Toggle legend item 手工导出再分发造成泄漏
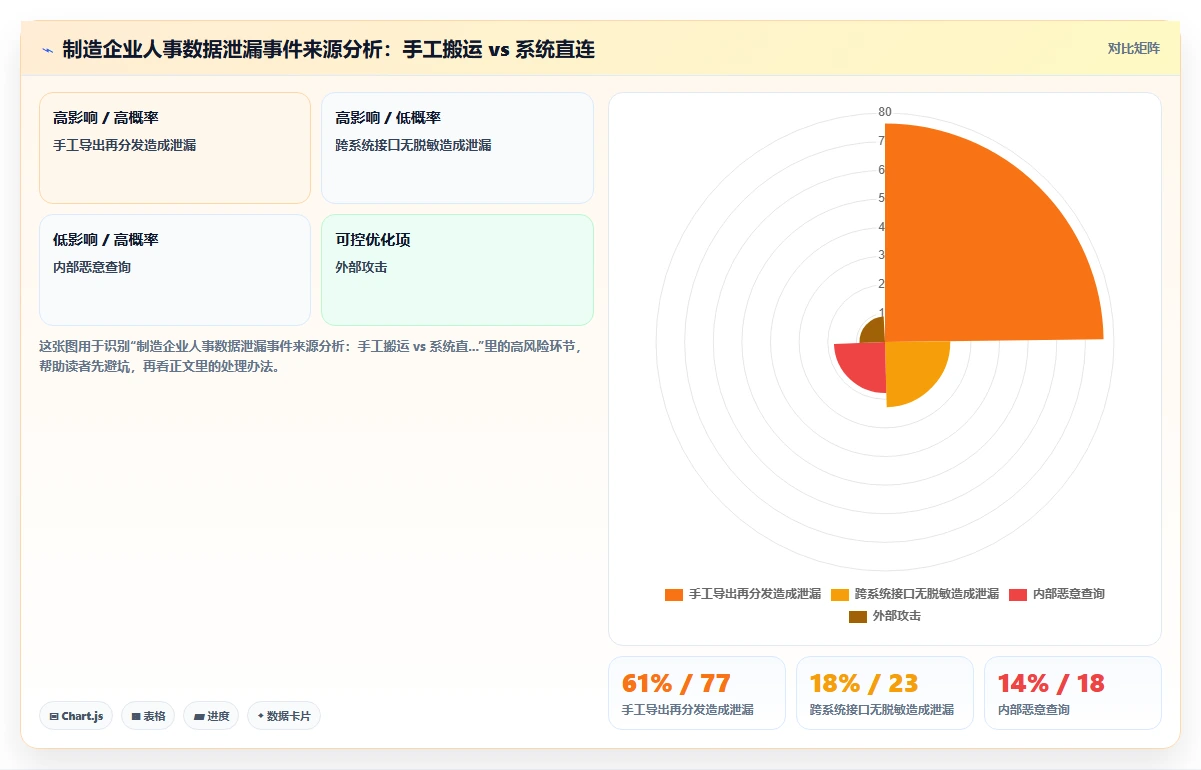Image resolution: width=1201 pixels, height=770 pixels. 743,594
